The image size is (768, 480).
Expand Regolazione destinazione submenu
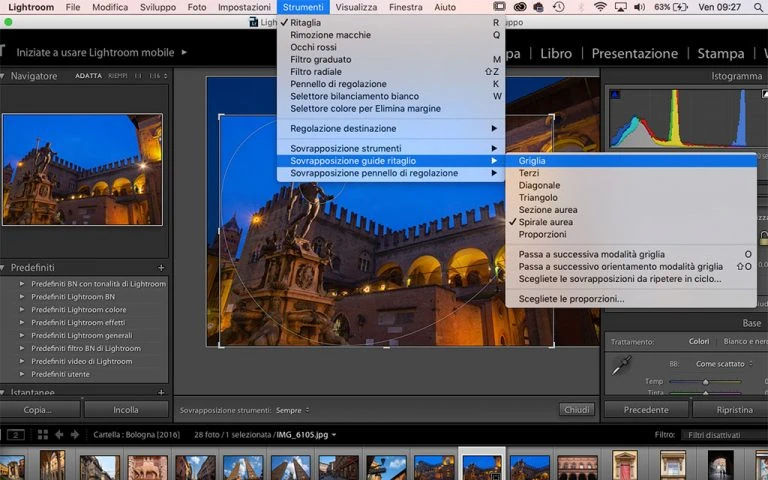click(x=391, y=128)
